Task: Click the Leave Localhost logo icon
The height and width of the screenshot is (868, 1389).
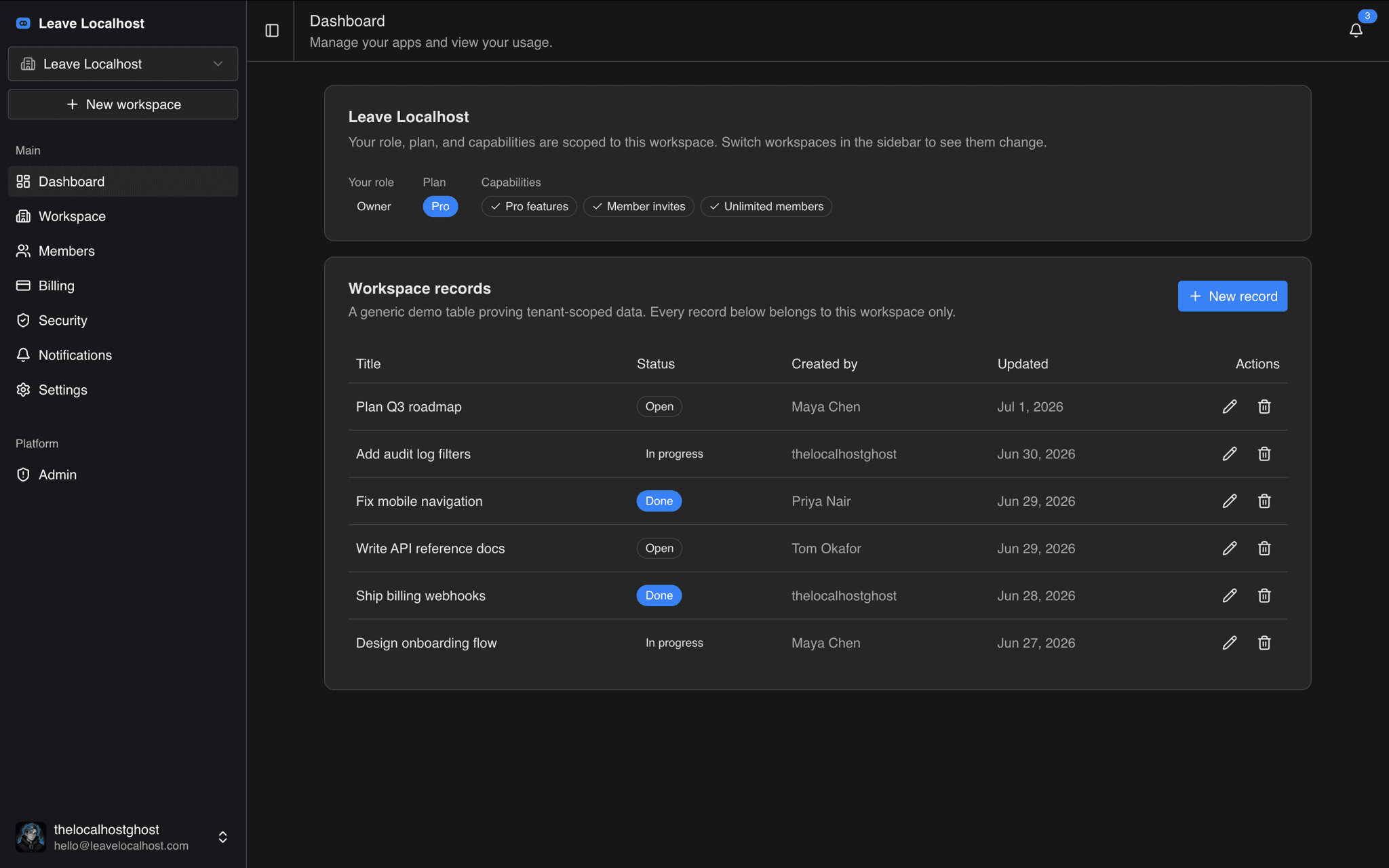Action: [23, 23]
